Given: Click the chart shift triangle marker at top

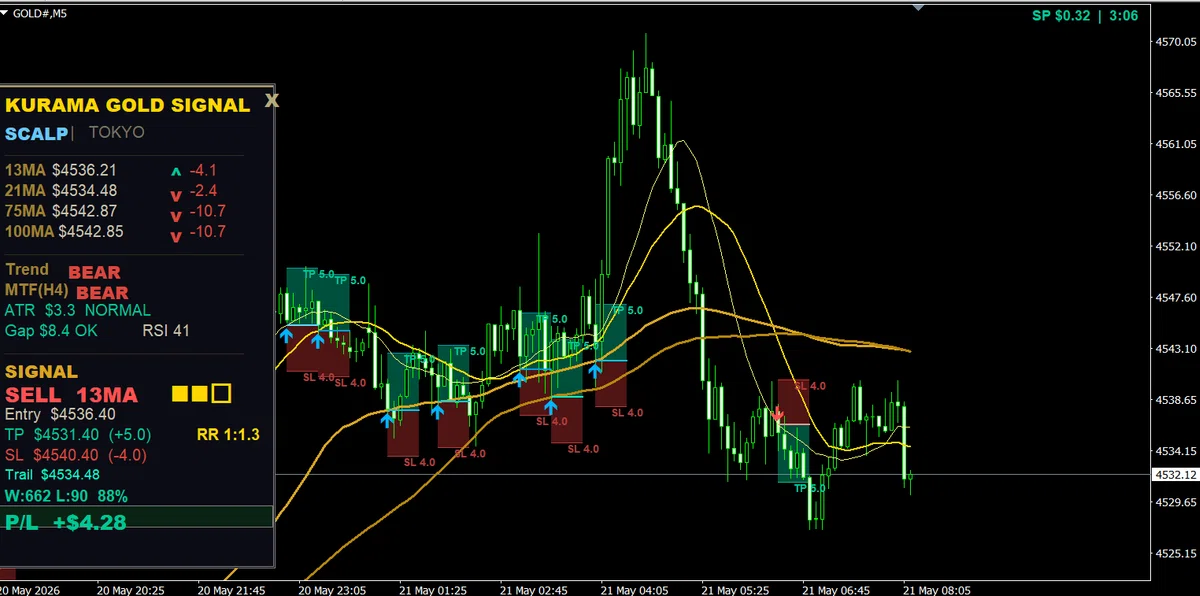Looking at the screenshot, I should click(920, 6).
